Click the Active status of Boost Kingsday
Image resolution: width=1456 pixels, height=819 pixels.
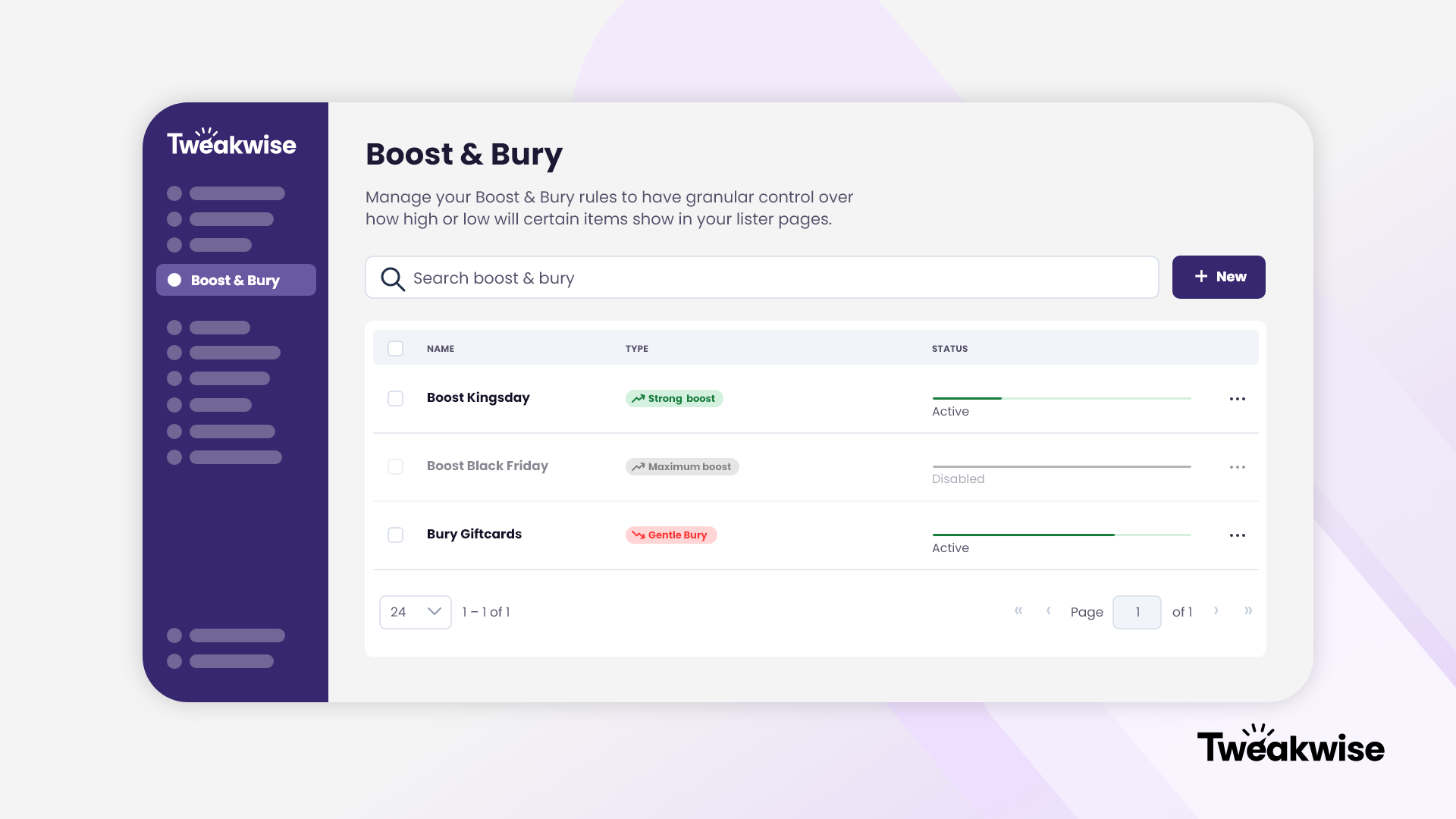click(x=950, y=411)
